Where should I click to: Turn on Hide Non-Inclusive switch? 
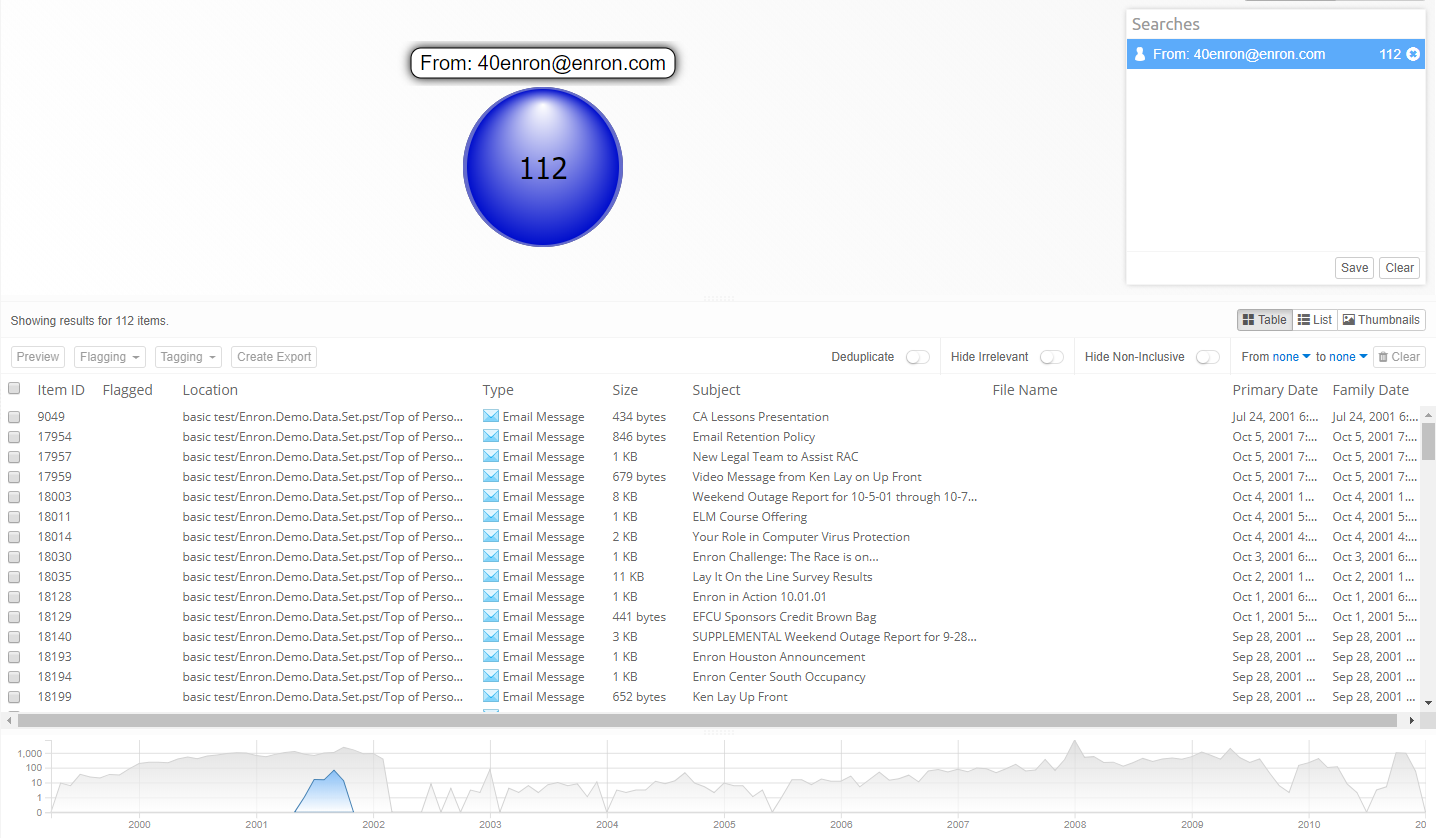pos(1207,357)
